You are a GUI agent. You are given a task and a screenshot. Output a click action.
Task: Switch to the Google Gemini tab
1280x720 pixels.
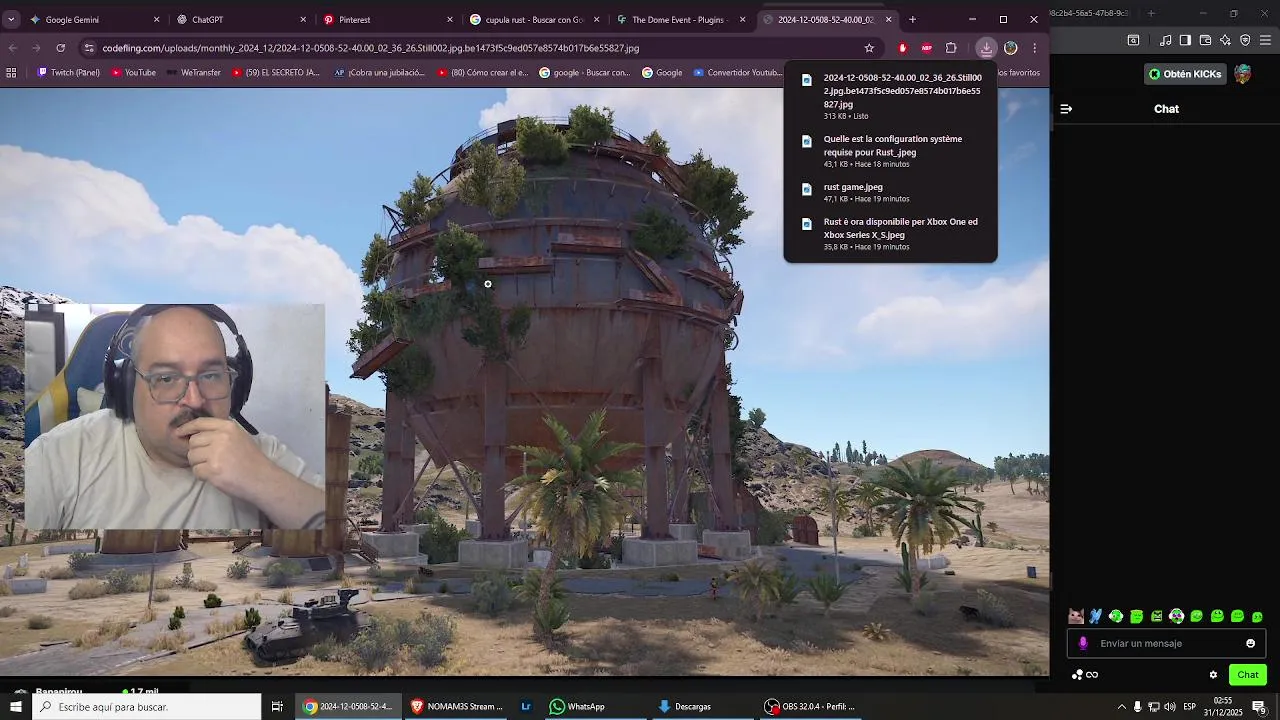click(x=95, y=19)
